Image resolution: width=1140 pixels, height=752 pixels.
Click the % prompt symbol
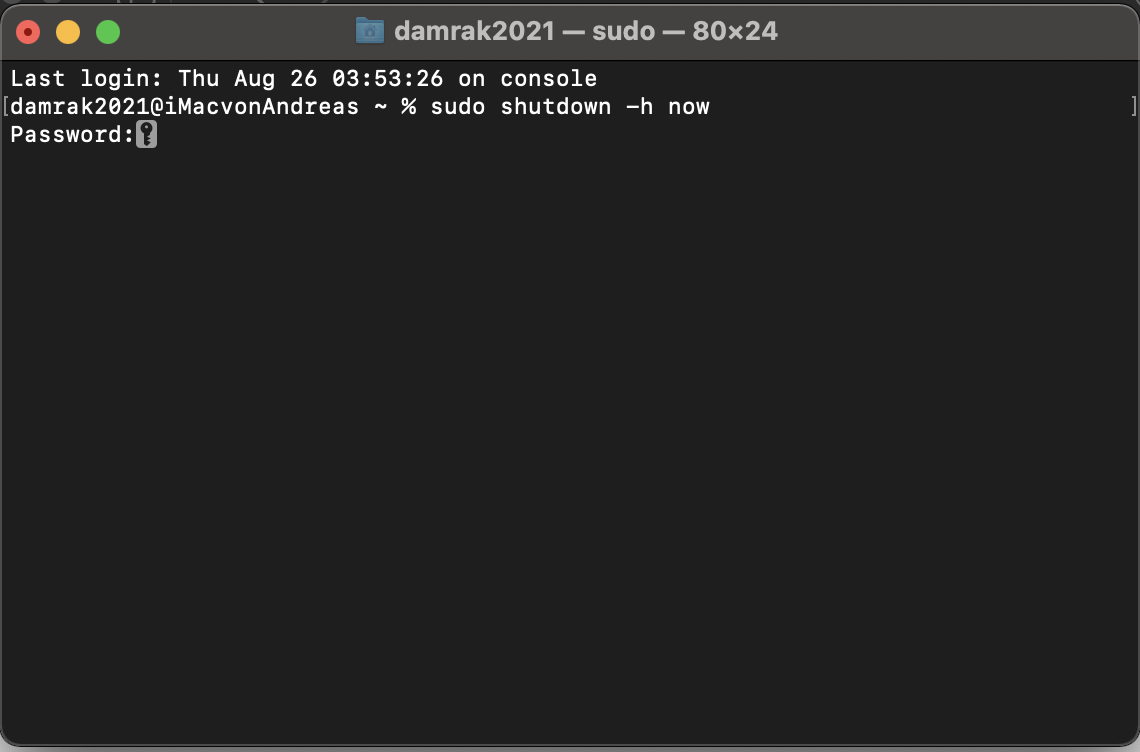coord(408,107)
